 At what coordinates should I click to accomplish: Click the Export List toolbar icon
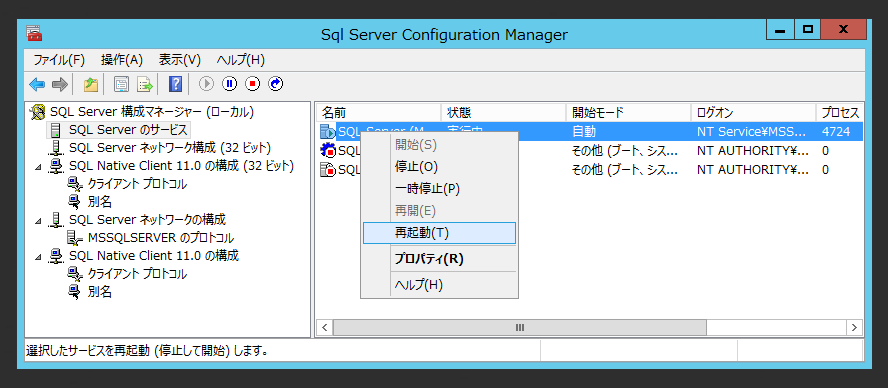coord(145,84)
